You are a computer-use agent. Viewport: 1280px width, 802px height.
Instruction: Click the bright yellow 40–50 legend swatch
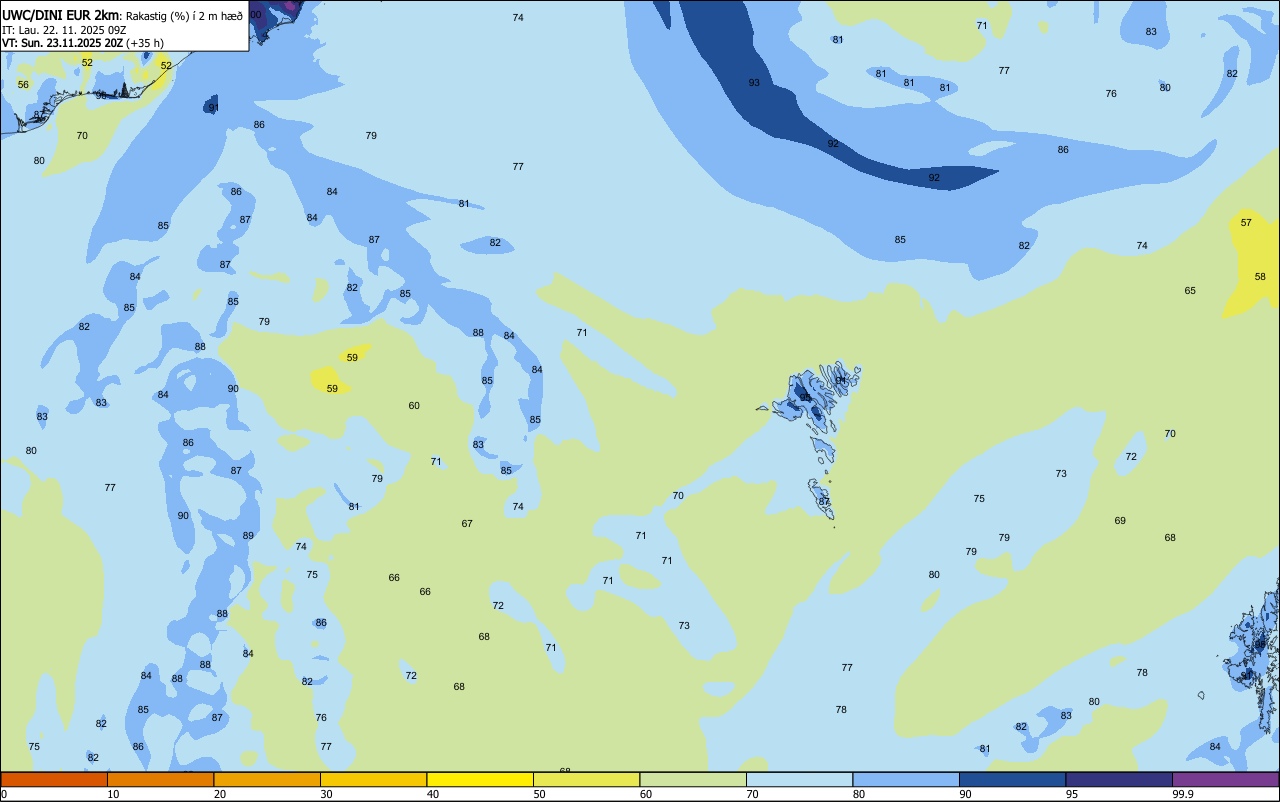tap(480, 779)
